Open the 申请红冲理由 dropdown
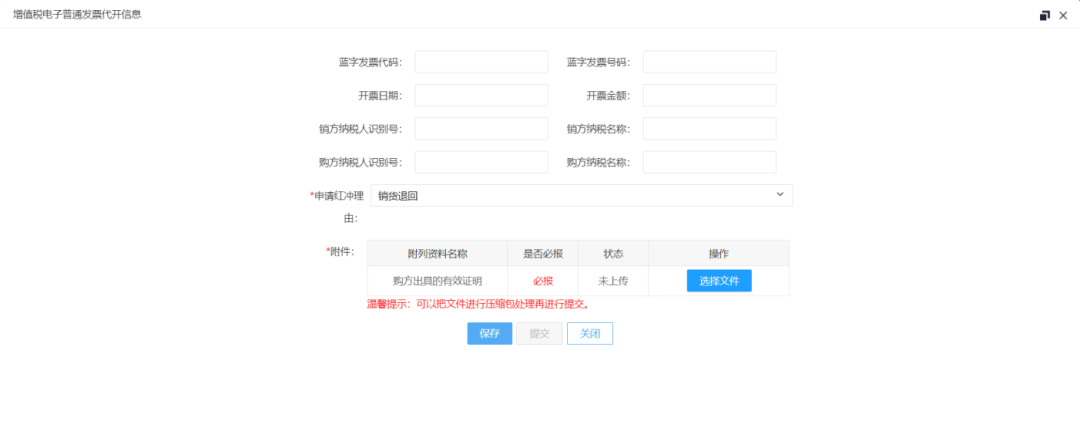The image size is (1080, 431). click(581, 196)
